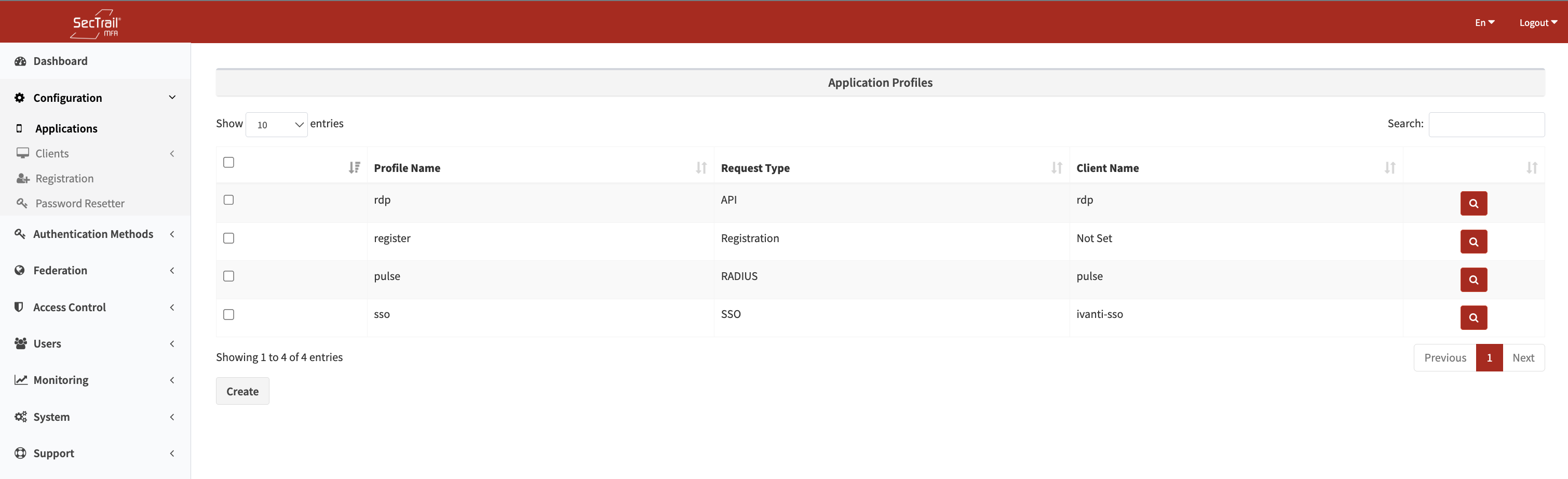Open the Show entries dropdown
The width and height of the screenshot is (1568, 479).
pos(276,124)
